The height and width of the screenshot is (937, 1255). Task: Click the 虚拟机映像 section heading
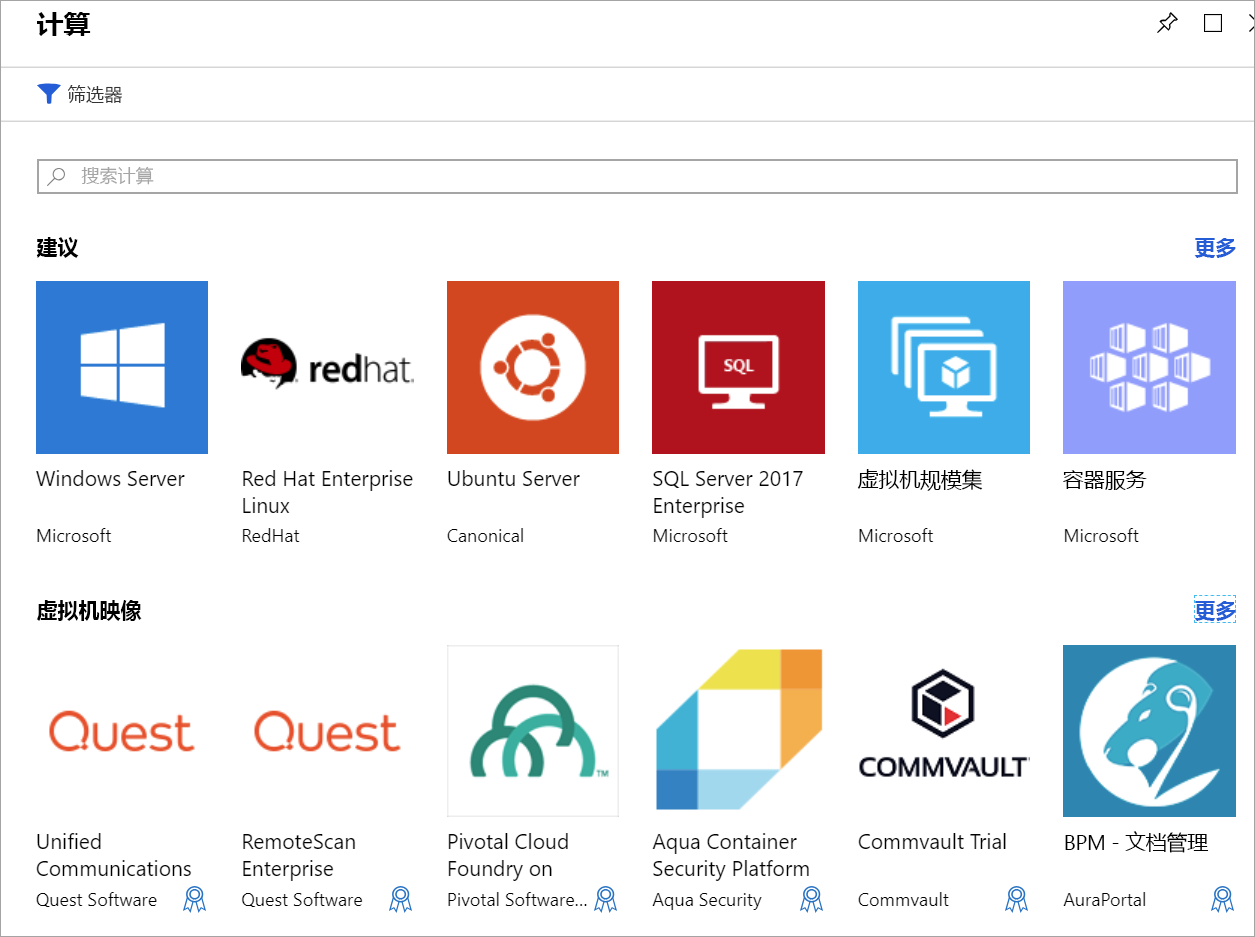[x=89, y=610]
